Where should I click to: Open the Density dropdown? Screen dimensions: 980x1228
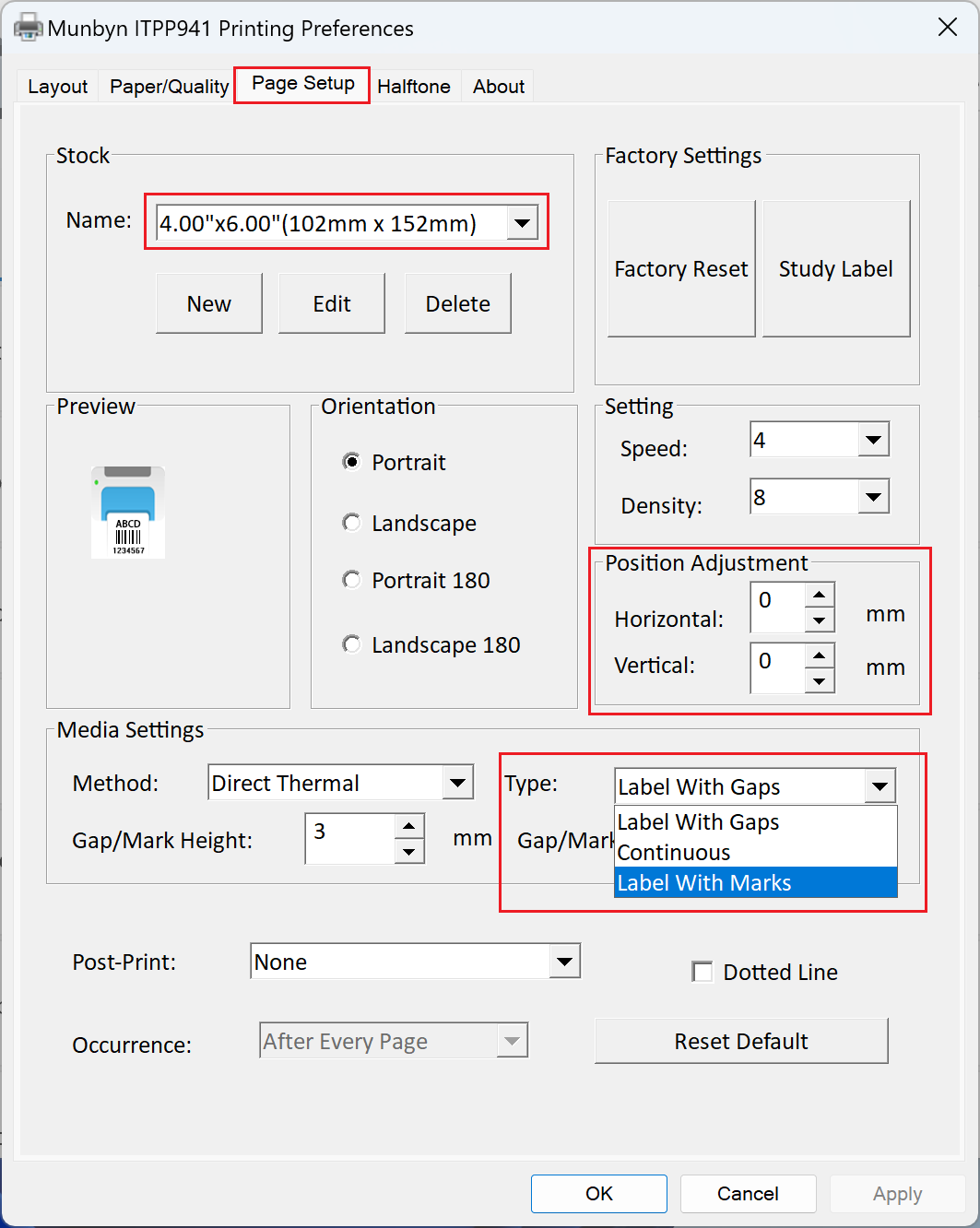(873, 498)
